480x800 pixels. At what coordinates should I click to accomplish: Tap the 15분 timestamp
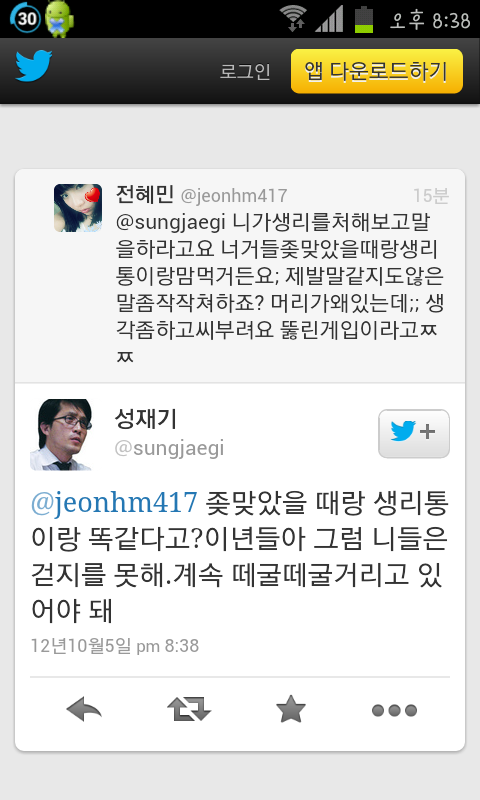point(431,195)
